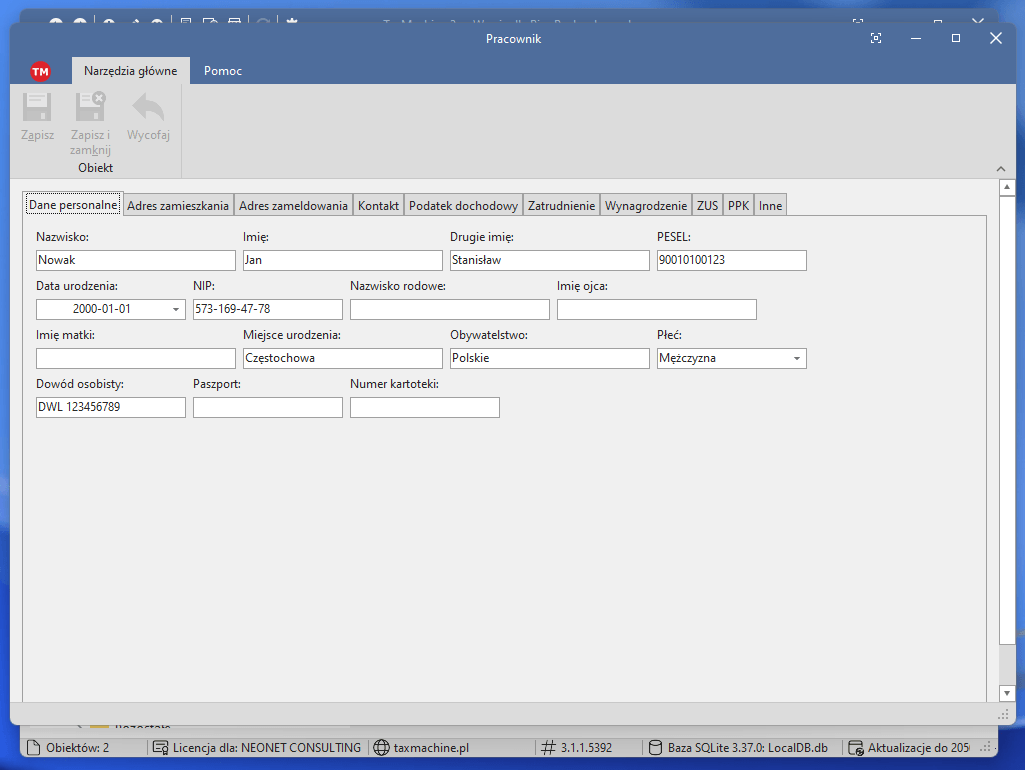Click the vertical scrollbar down arrow
Viewport: 1025px width, 770px height.
pyautogui.click(x=1007, y=693)
